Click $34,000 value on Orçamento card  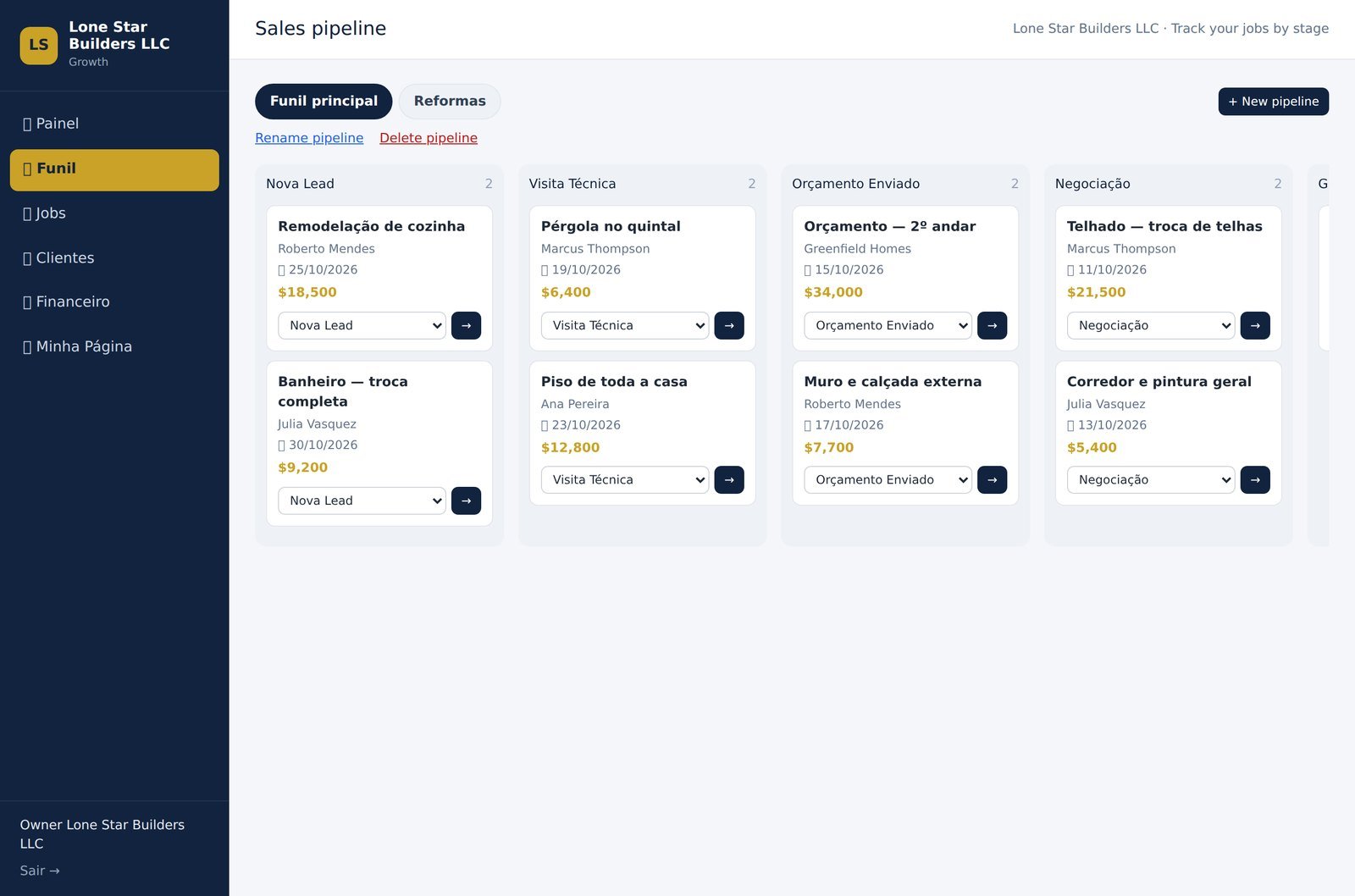tap(833, 292)
